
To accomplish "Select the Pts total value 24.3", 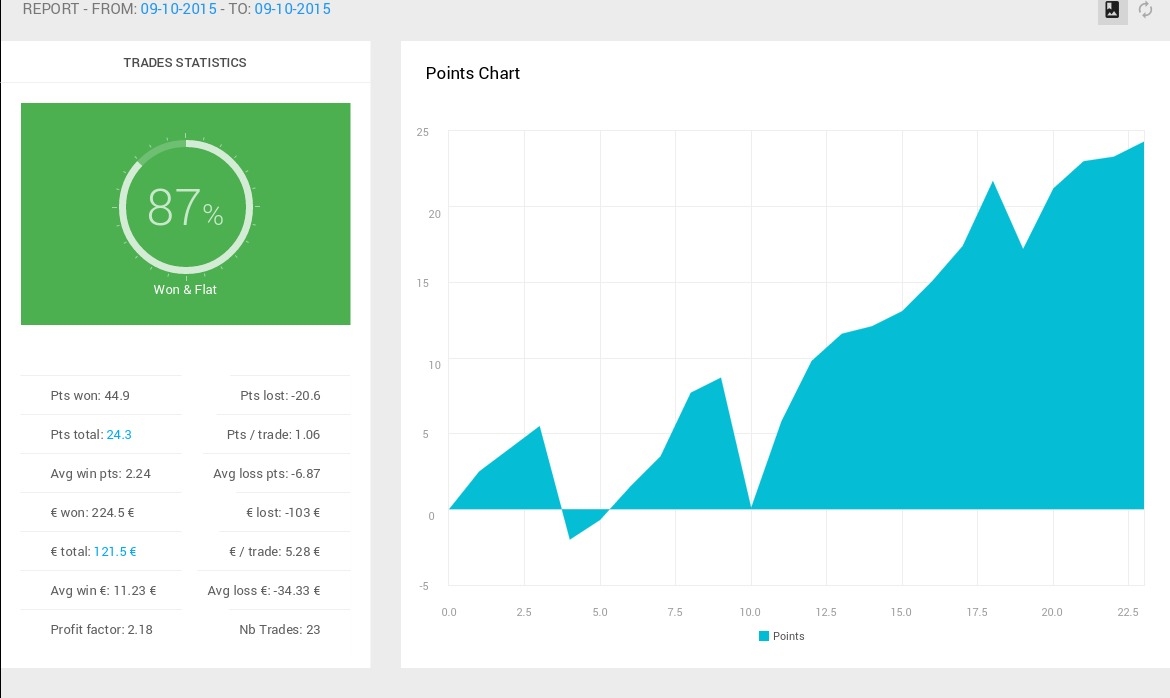I will point(119,434).
